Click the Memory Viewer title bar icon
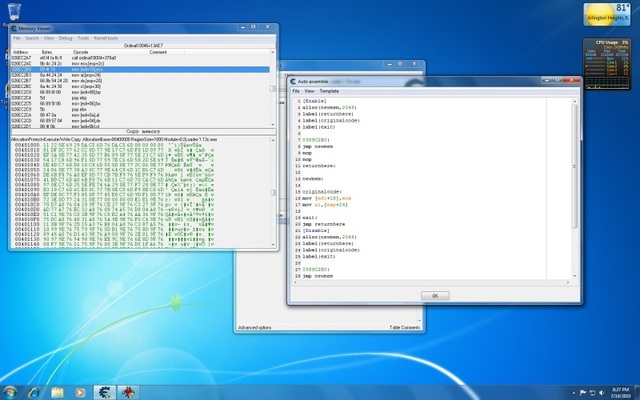640x400 pixels. [16, 29]
